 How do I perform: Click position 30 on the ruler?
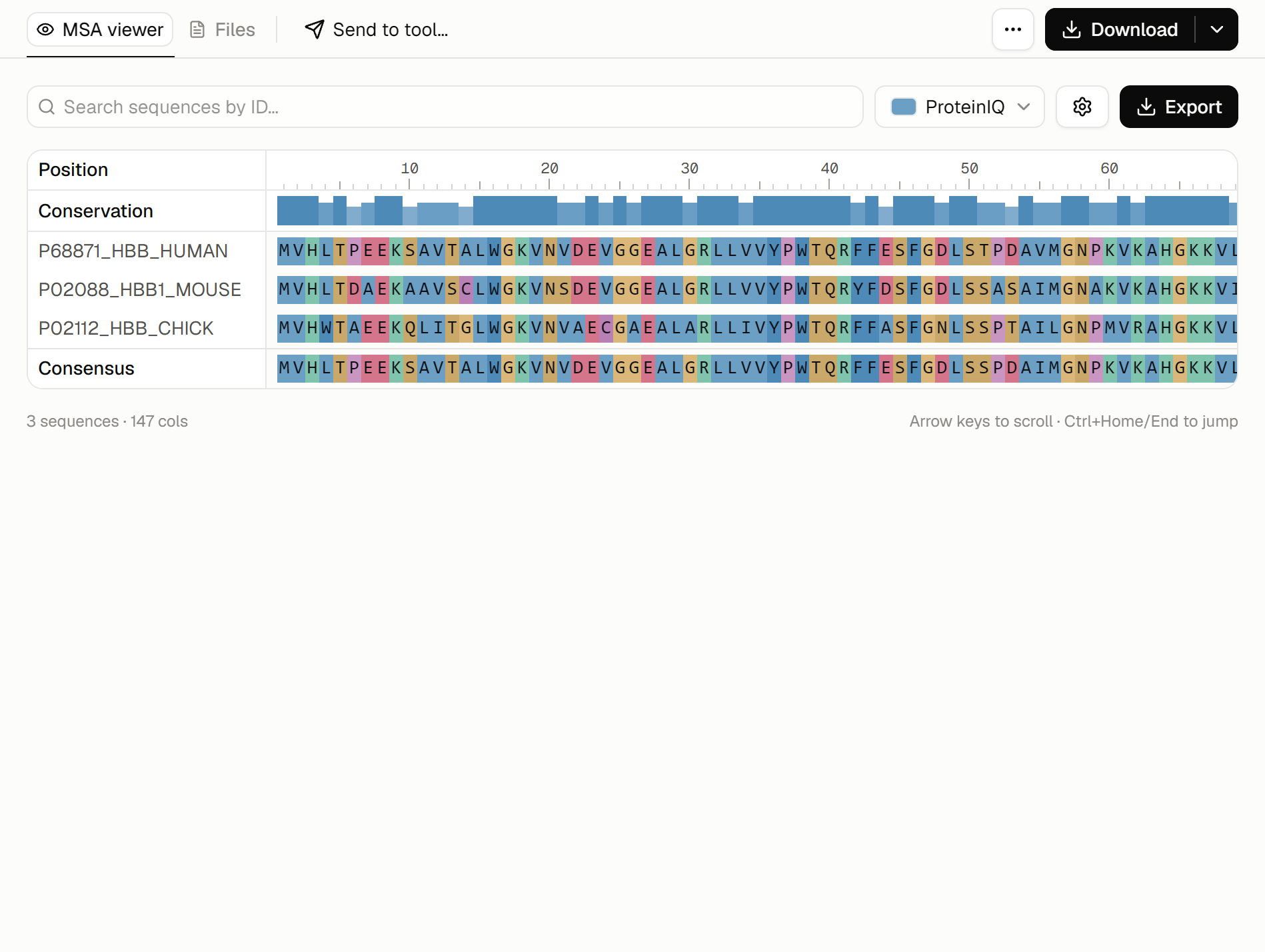(x=689, y=169)
